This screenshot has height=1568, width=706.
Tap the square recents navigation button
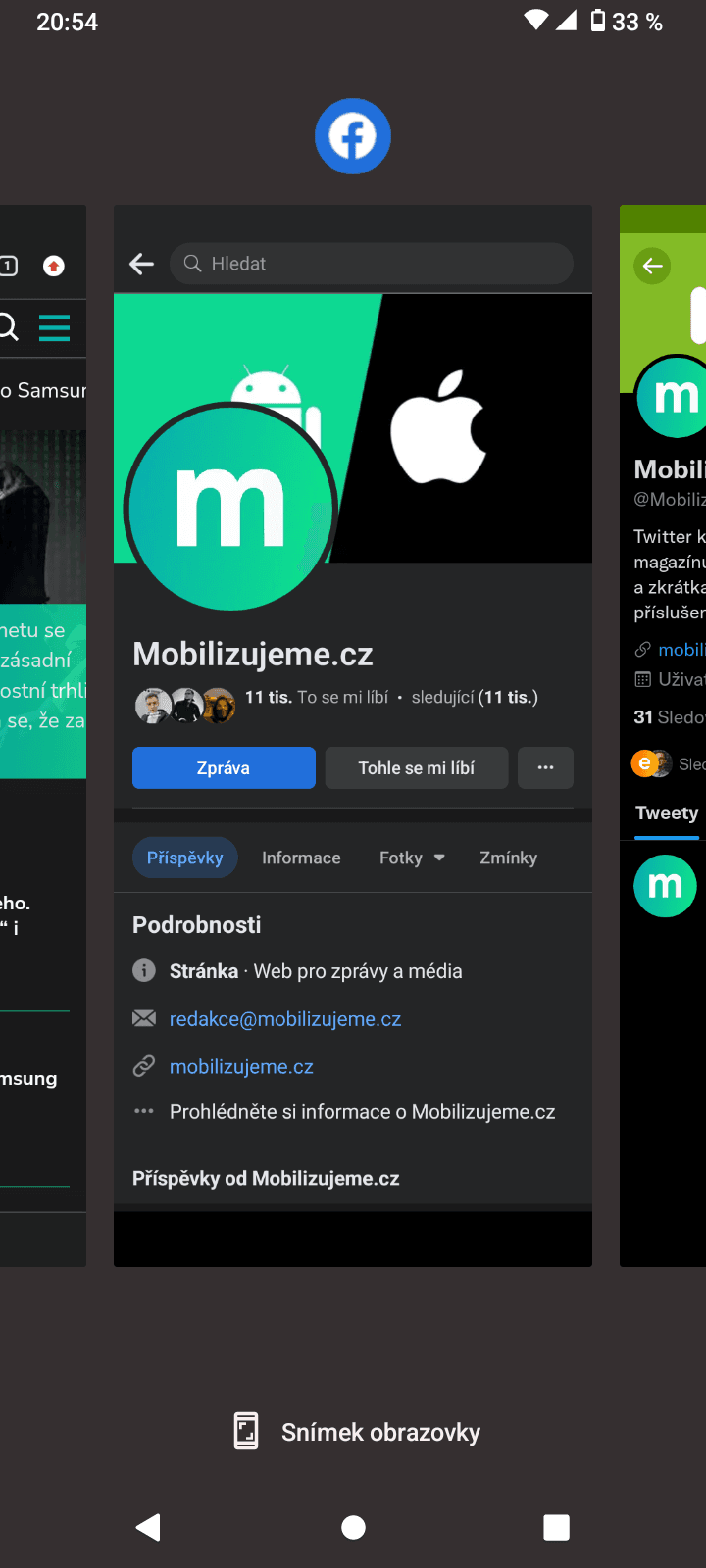pyautogui.click(x=556, y=1527)
